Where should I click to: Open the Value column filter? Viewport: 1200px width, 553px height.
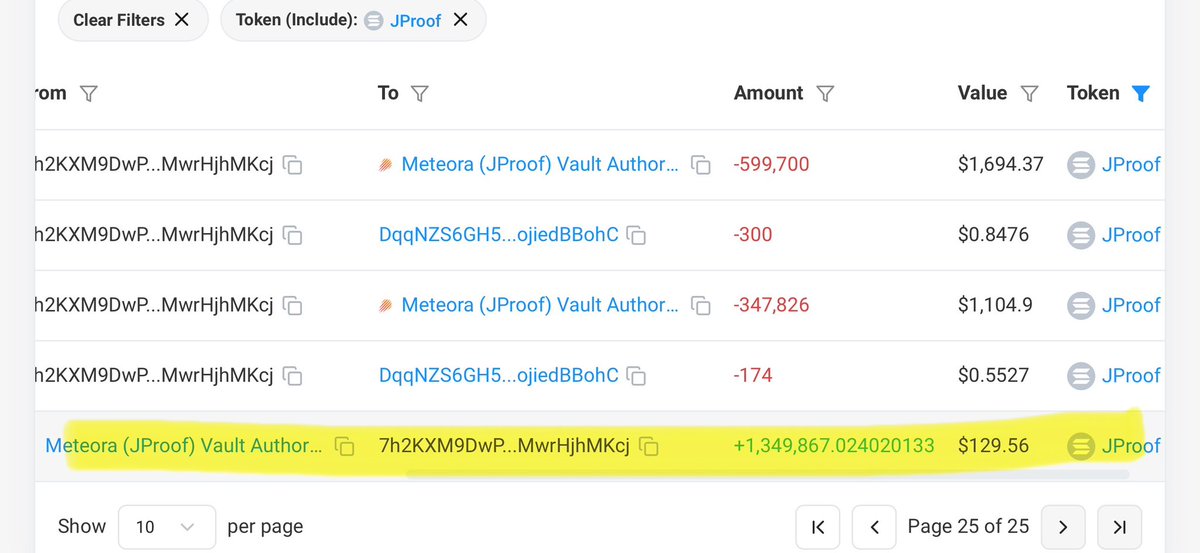[1029, 93]
